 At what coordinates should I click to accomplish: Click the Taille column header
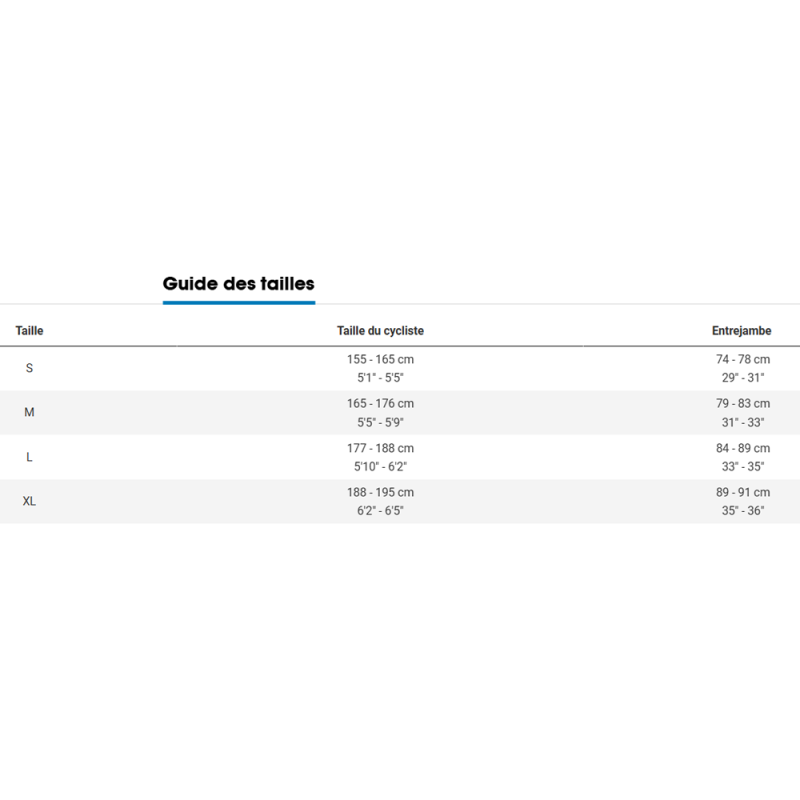(x=29, y=331)
